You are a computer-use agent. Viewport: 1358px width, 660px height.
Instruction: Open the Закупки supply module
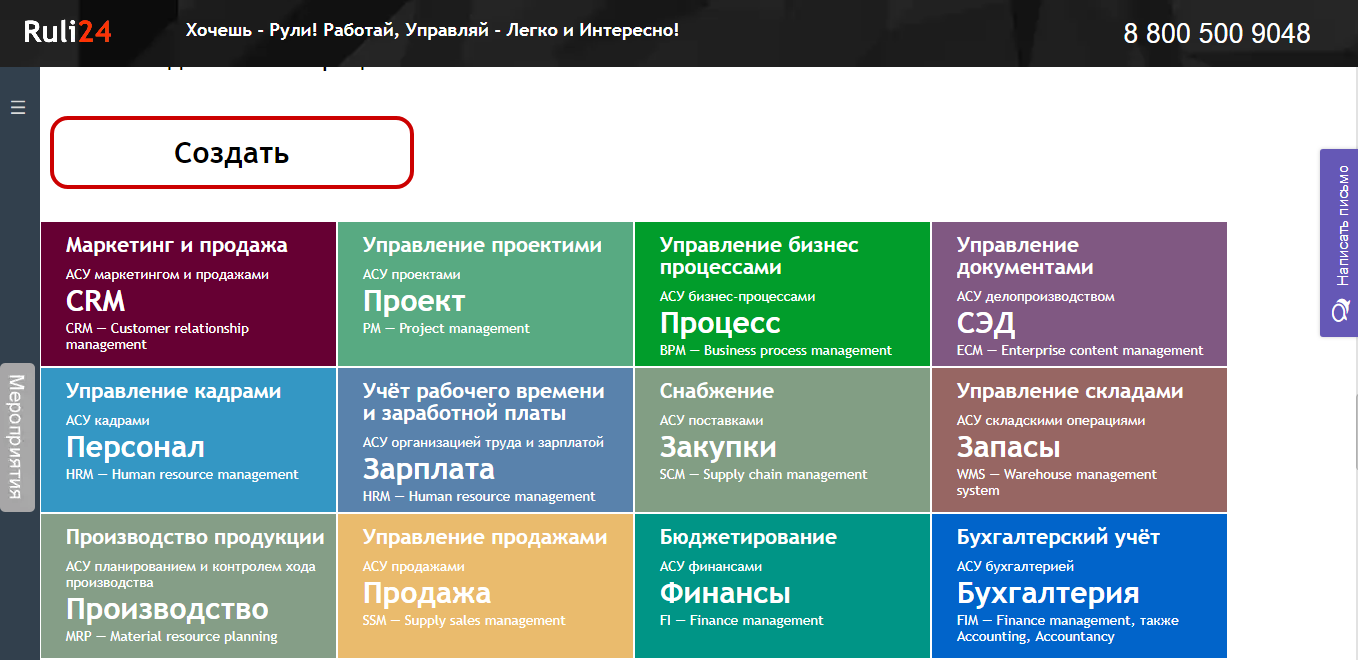click(782, 440)
